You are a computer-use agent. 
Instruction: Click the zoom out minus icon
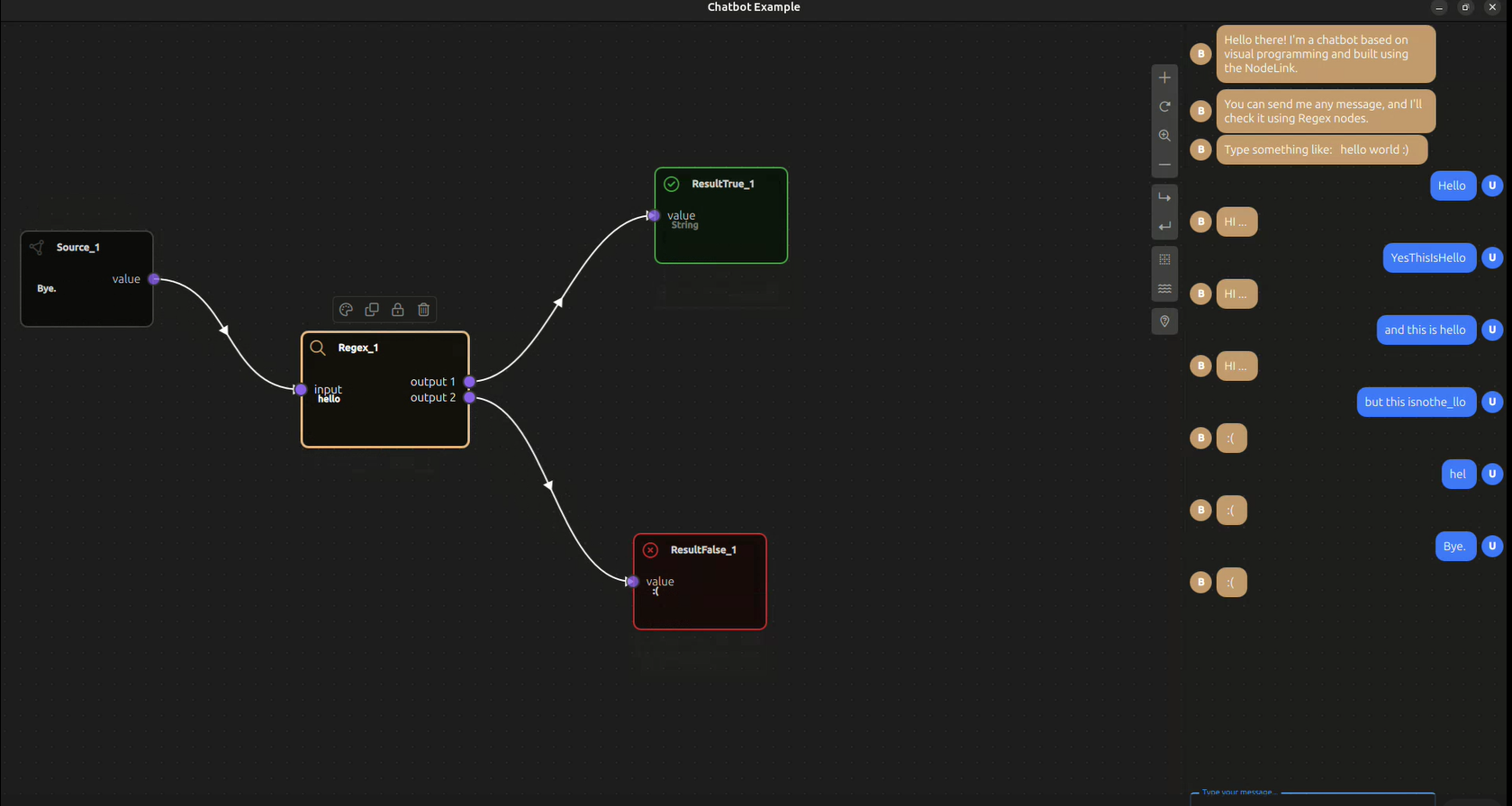(1164, 165)
